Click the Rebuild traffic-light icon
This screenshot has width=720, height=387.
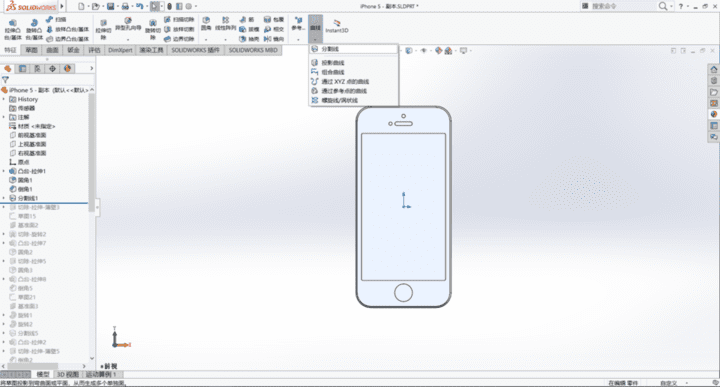point(169,6)
